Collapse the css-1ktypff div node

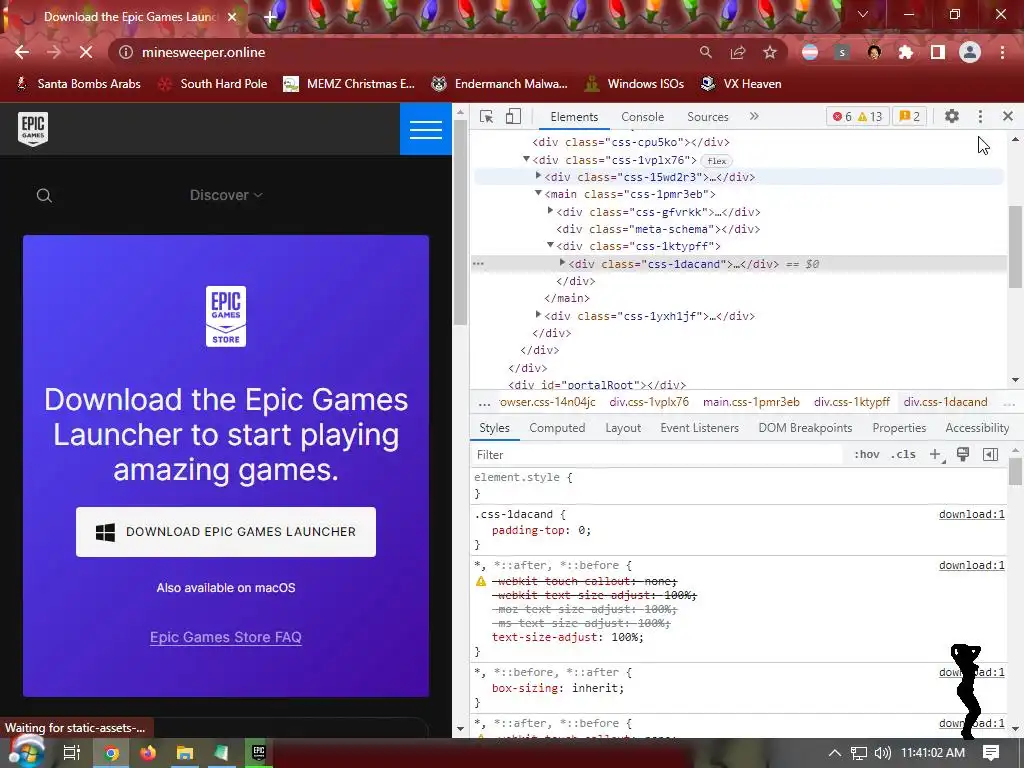click(550, 246)
